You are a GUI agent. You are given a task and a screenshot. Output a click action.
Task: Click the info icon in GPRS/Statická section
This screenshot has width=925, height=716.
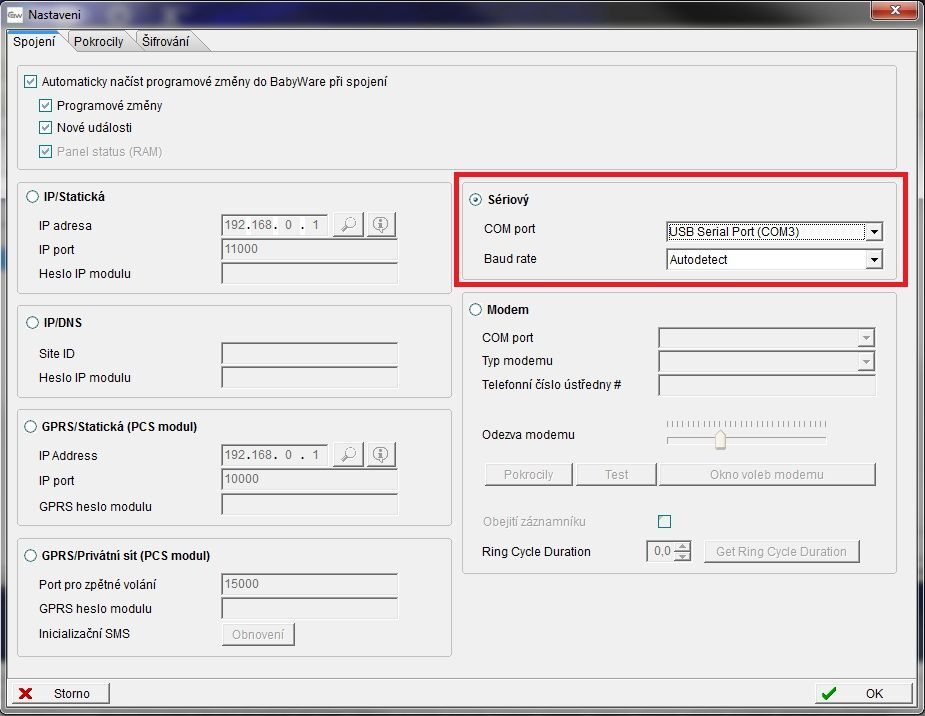[380, 455]
